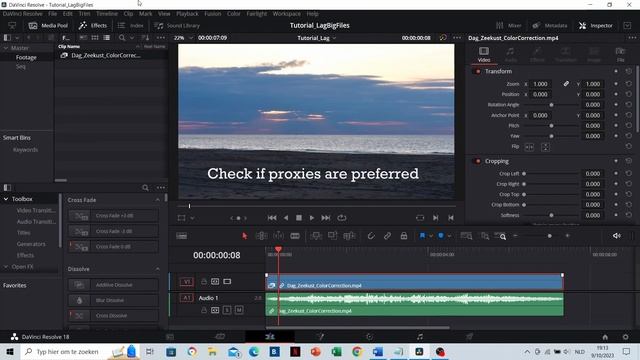This screenshot has width=640, height=360.
Task: Open the Effects panel
Action: pyautogui.click(x=93, y=25)
